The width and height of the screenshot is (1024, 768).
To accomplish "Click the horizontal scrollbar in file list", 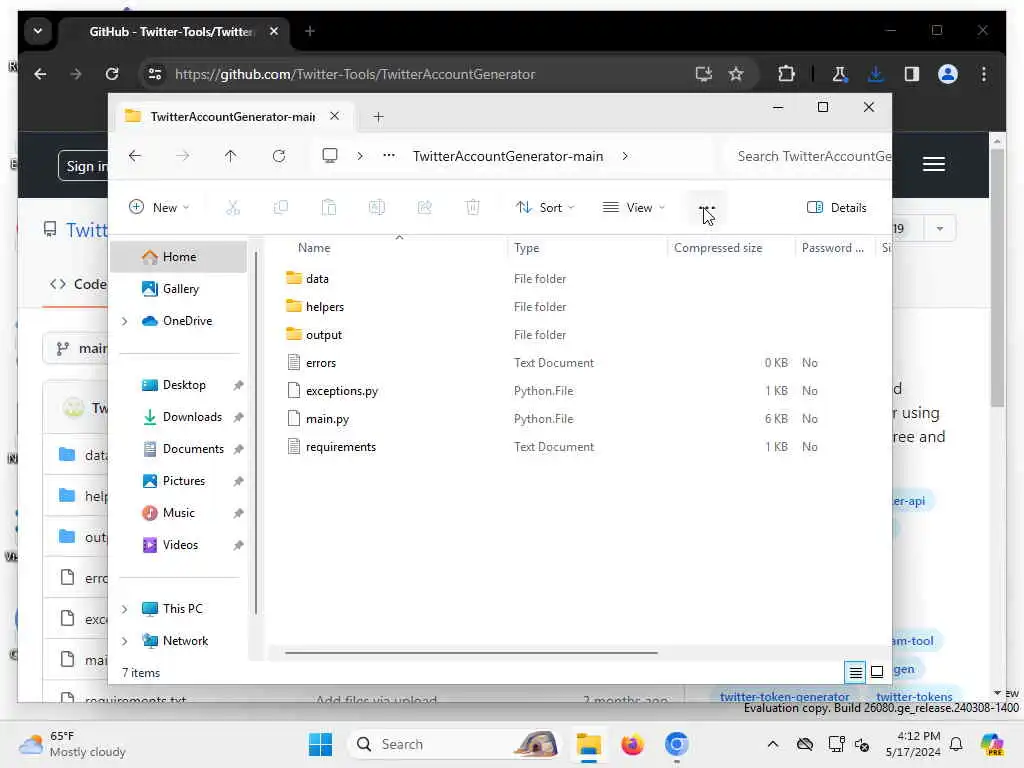I will pyautogui.click(x=471, y=652).
